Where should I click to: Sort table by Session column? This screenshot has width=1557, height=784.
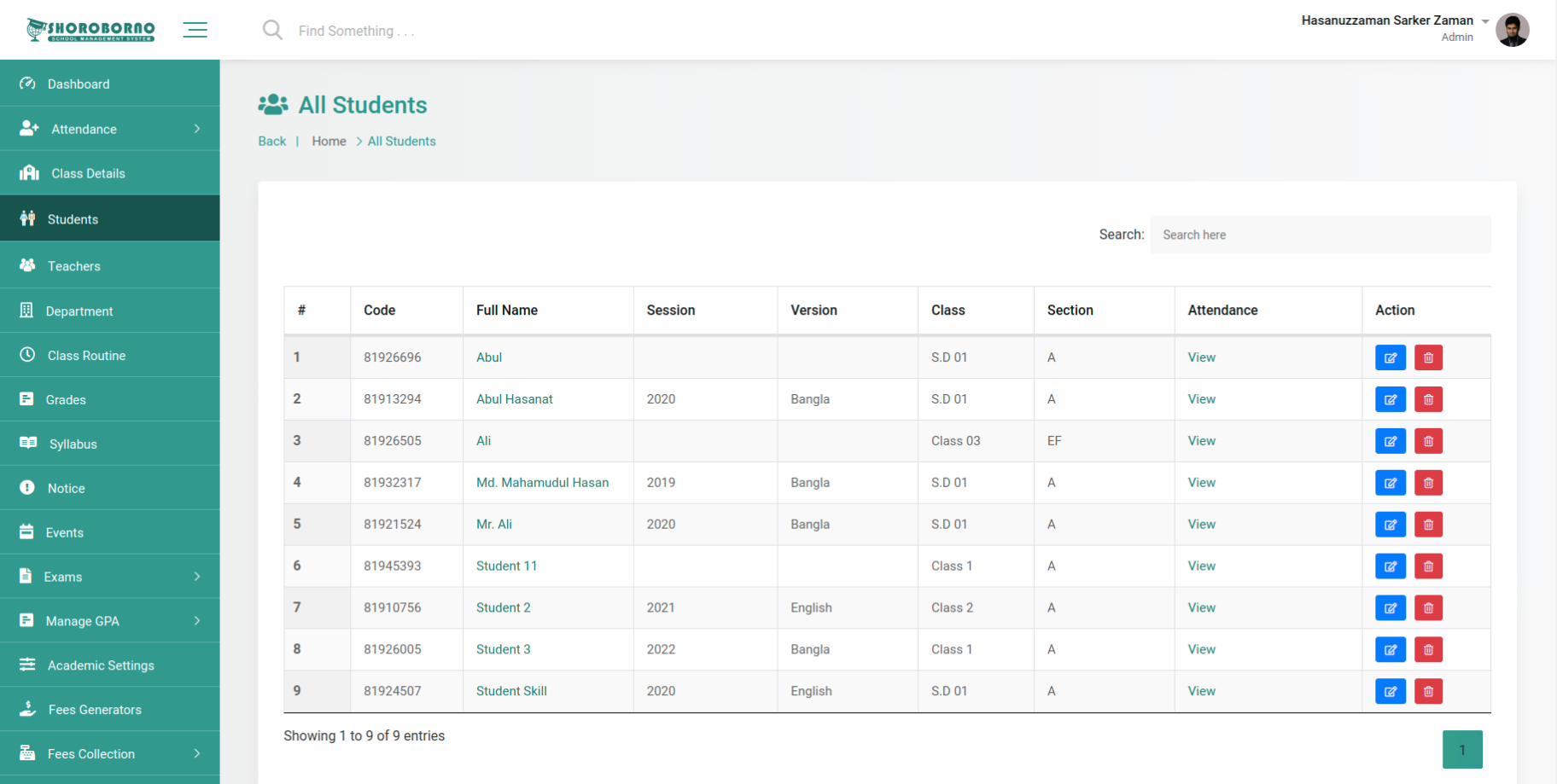(705, 311)
